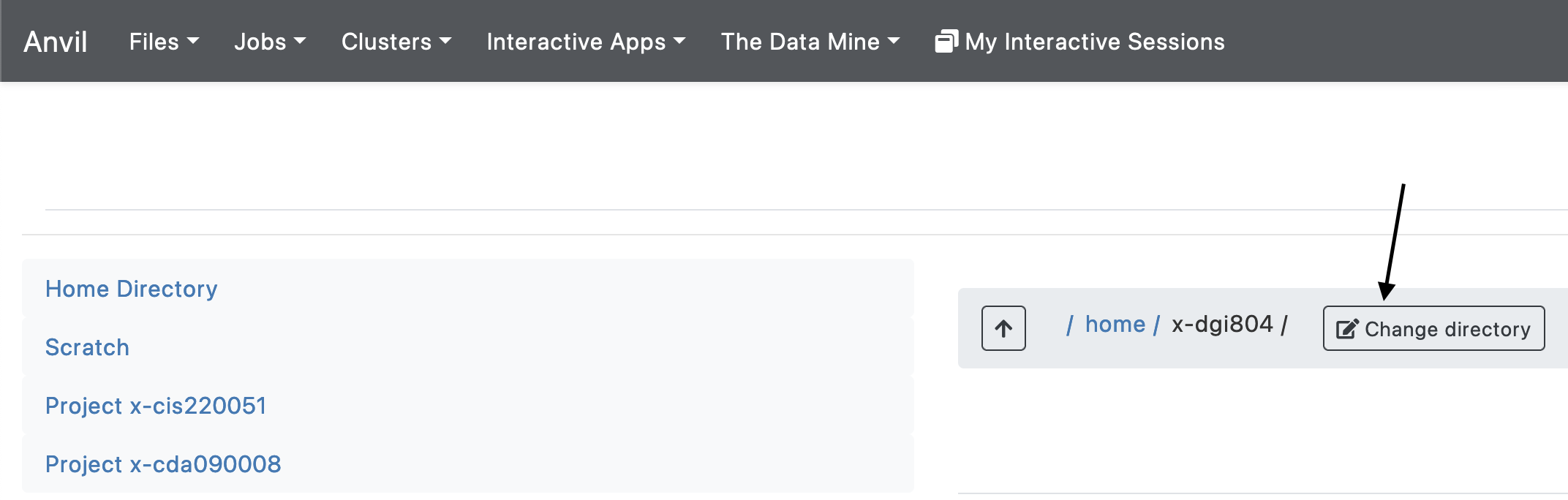This screenshot has width=1568, height=500.
Task: Open the Home Directory shortcut
Action: pos(132,289)
